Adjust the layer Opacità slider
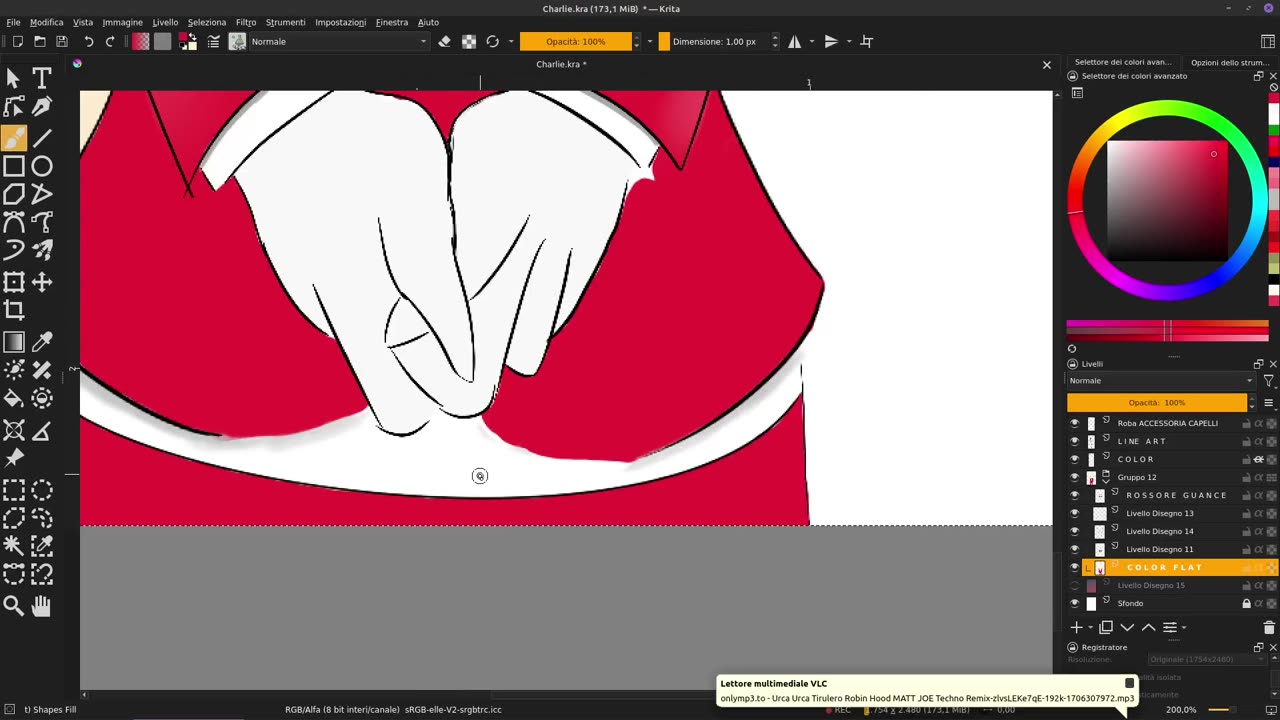The width and height of the screenshot is (1280, 720). [1157, 402]
